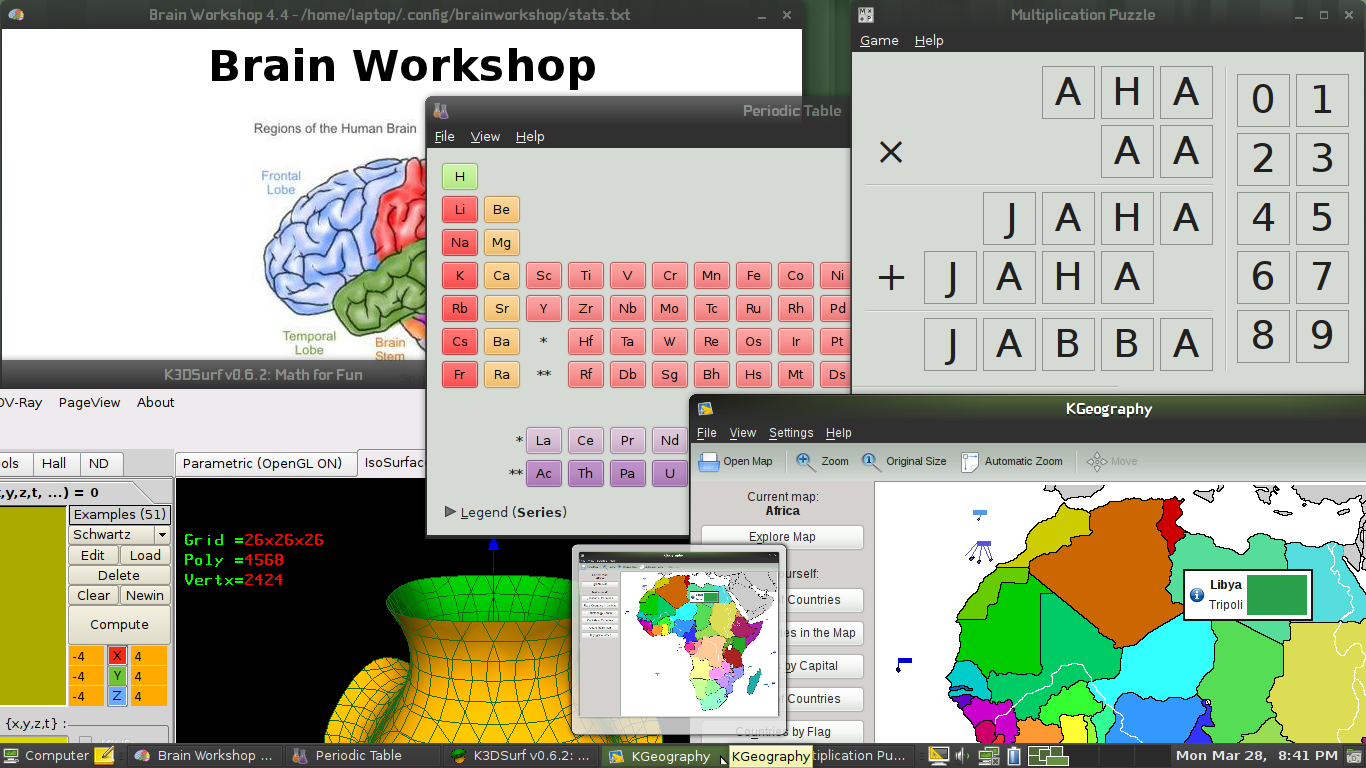Switch to Brain Workshop in taskbar
Image resolution: width=1366 pixels, height=768 pixels.
pos(206,756)
